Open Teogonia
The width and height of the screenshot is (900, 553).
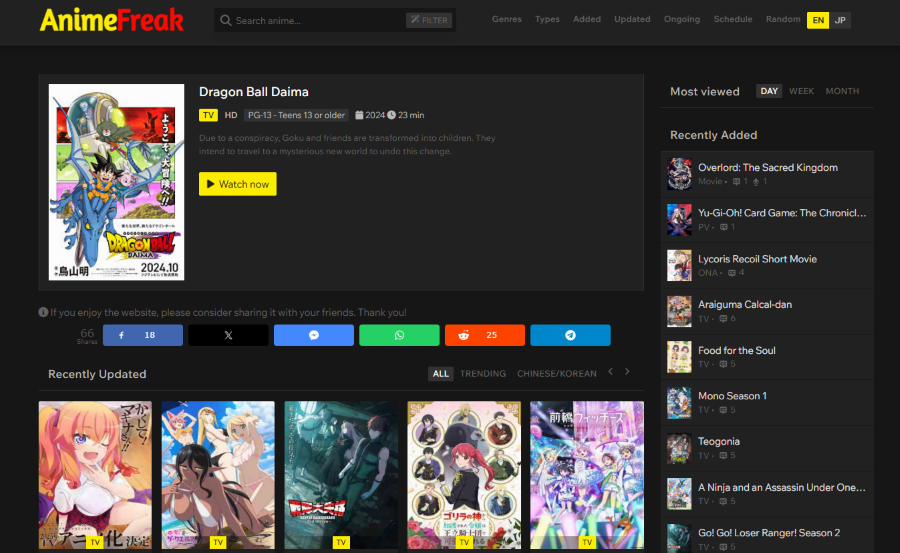tap(719, 442)
